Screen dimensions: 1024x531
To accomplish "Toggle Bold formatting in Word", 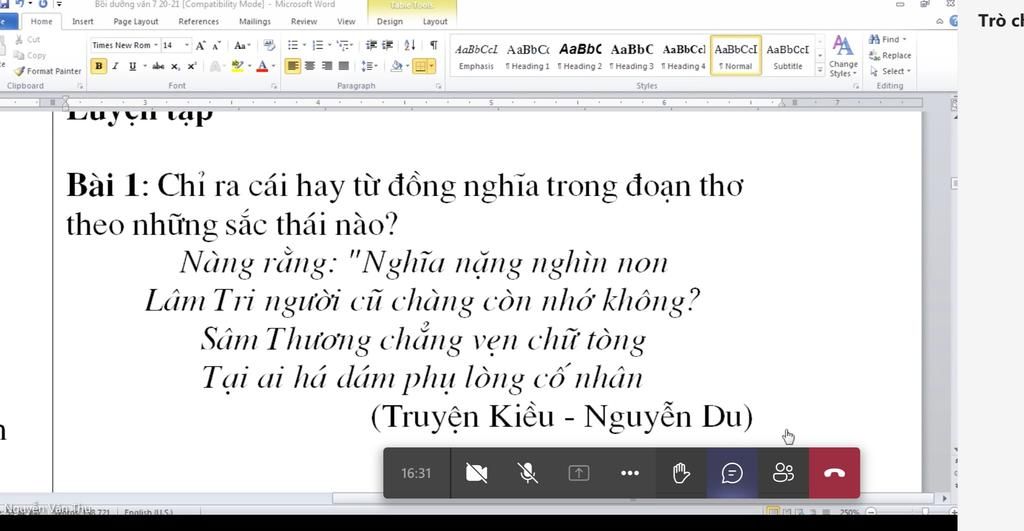I will tap(99, 66).
